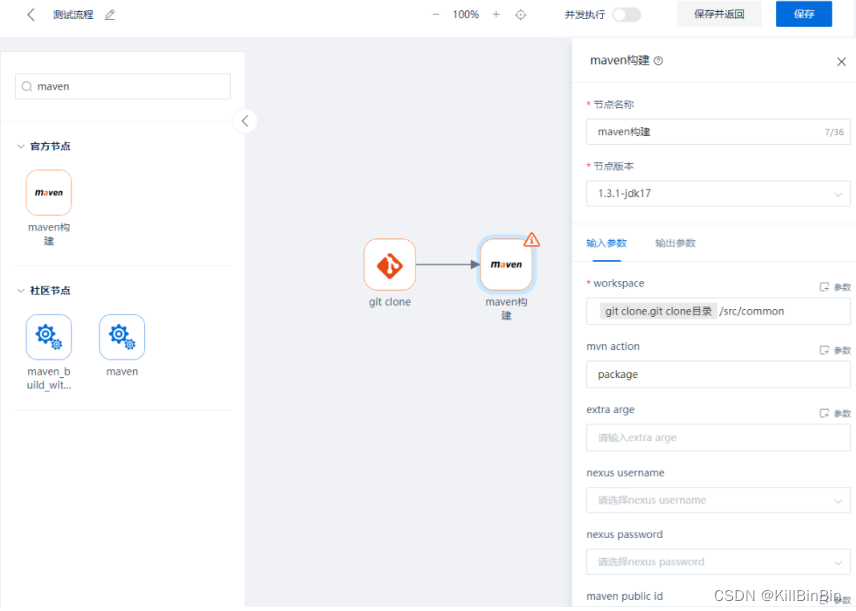
Task: Collapse the 社区节点 section
Action: click(x=21, y=290)
